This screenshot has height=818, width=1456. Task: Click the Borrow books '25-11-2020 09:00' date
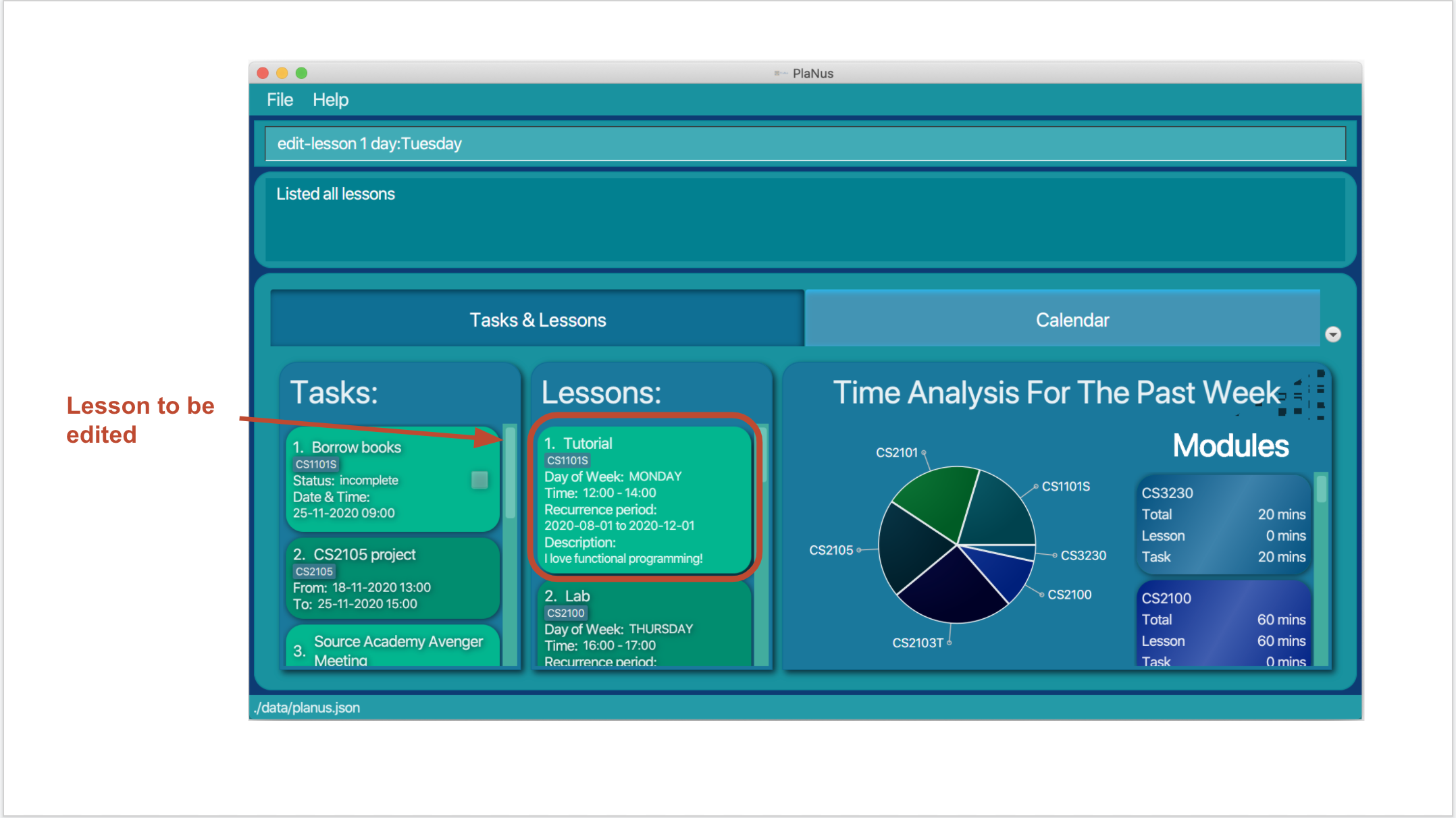coord(344,514)
